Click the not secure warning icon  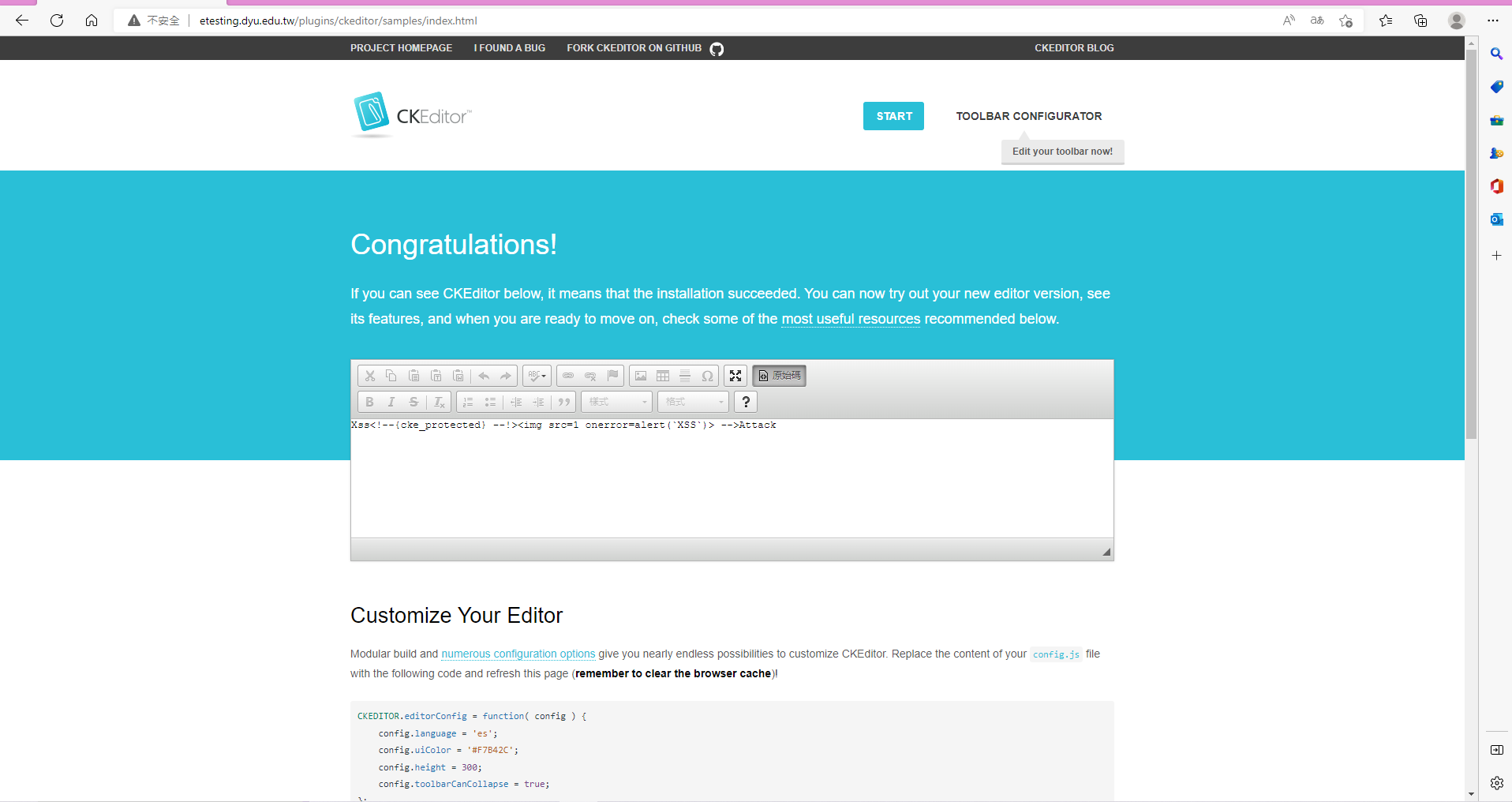(x=134, y=21)
